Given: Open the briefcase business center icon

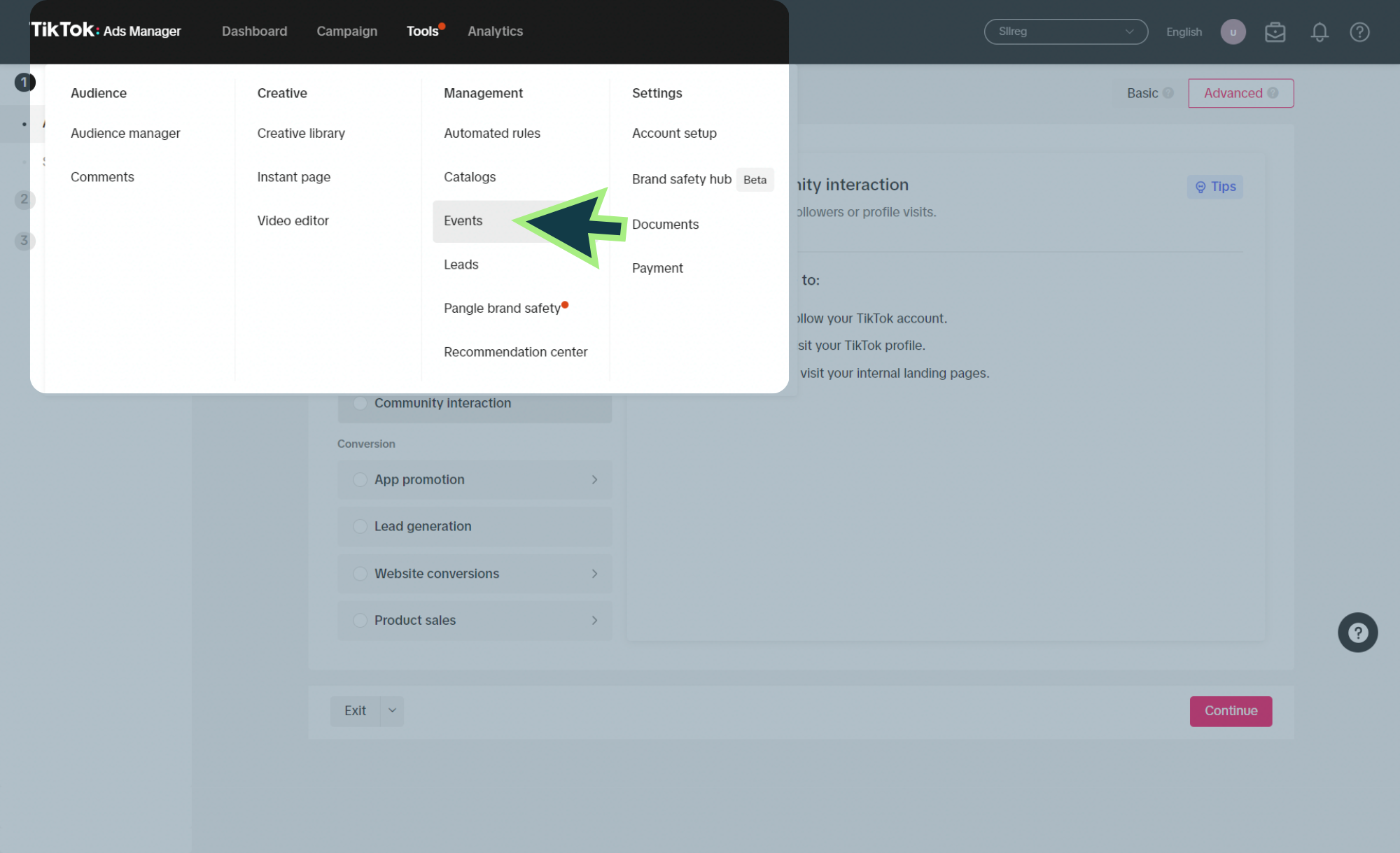Looking at the screenshot, I should click(1275, 31).
